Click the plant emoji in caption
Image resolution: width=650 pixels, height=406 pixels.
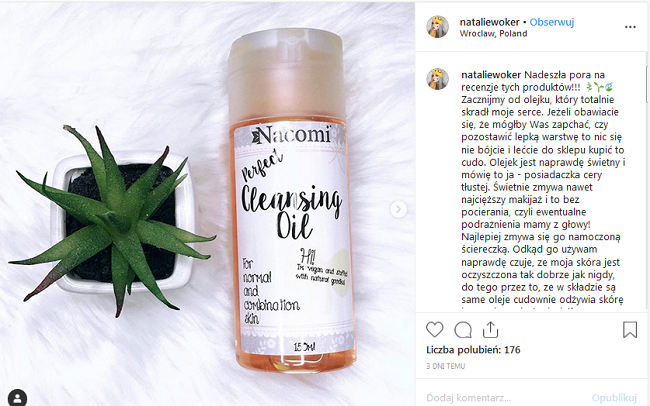(599, 87)
